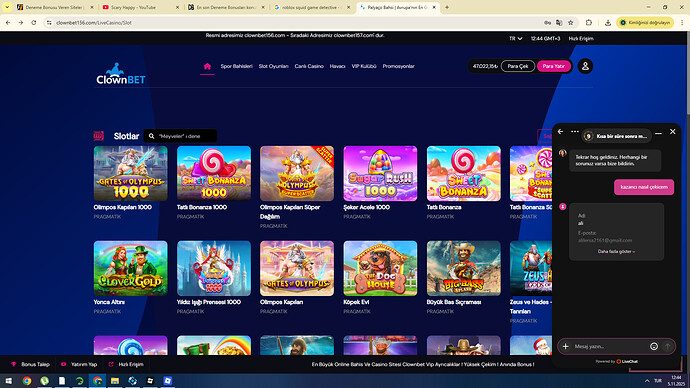Screen dimensions: 690x388
Task: Open the three-dots chat options menu
Action: tap(575, 132)
